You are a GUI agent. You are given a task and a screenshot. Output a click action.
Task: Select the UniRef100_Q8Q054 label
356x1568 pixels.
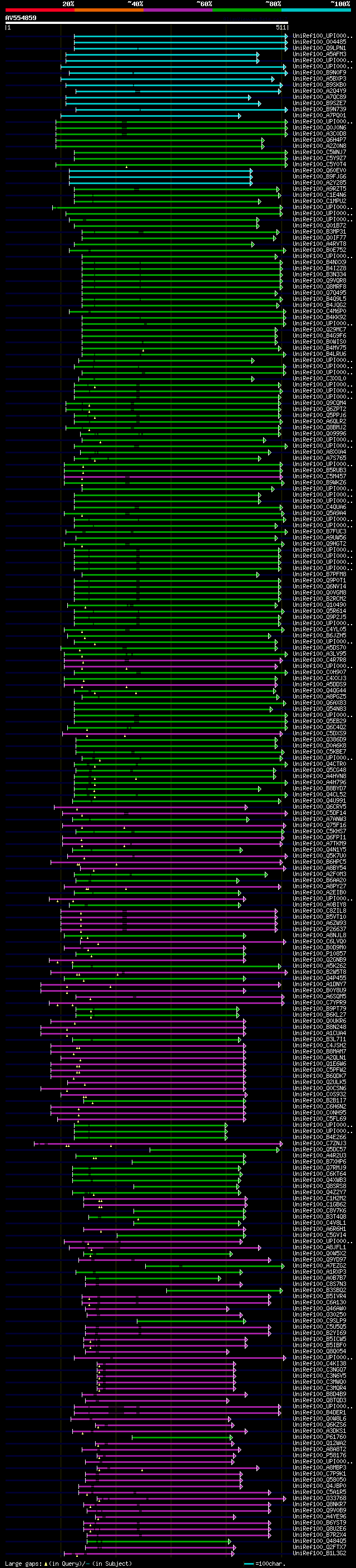pyautogui.click(x=319, y=1351)
